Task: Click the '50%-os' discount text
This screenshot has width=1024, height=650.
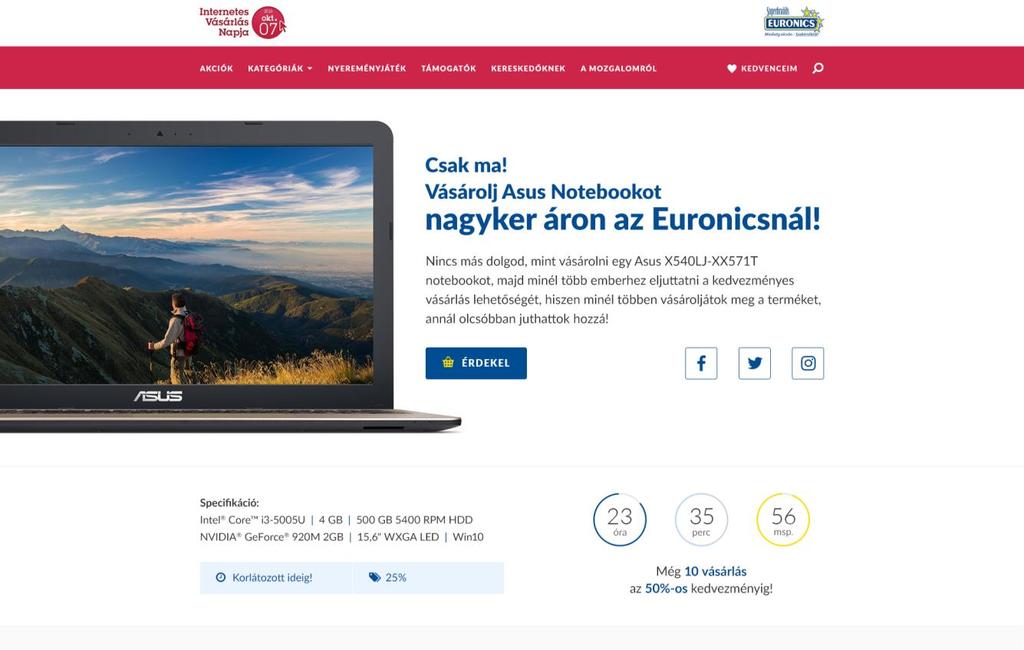Action: coord(666,589)
